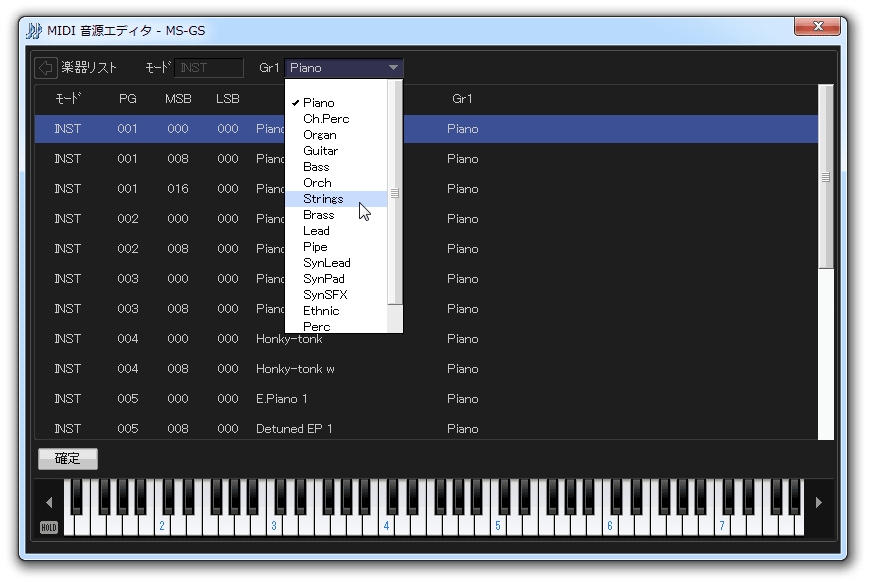
Task: Select the row with PG 001 MSB 016
Action: pyautogui.click(x=426, y=188)
